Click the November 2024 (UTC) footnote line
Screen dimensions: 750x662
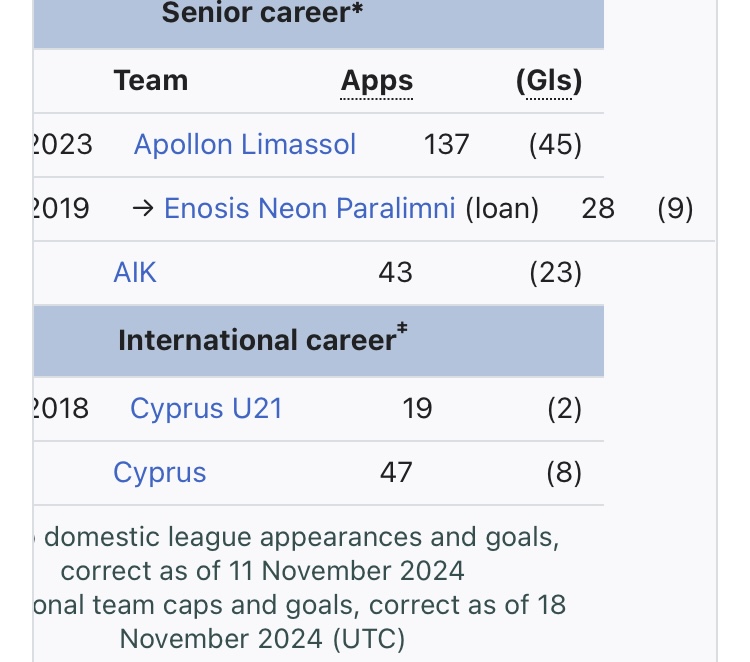click(x=262, y=637)
